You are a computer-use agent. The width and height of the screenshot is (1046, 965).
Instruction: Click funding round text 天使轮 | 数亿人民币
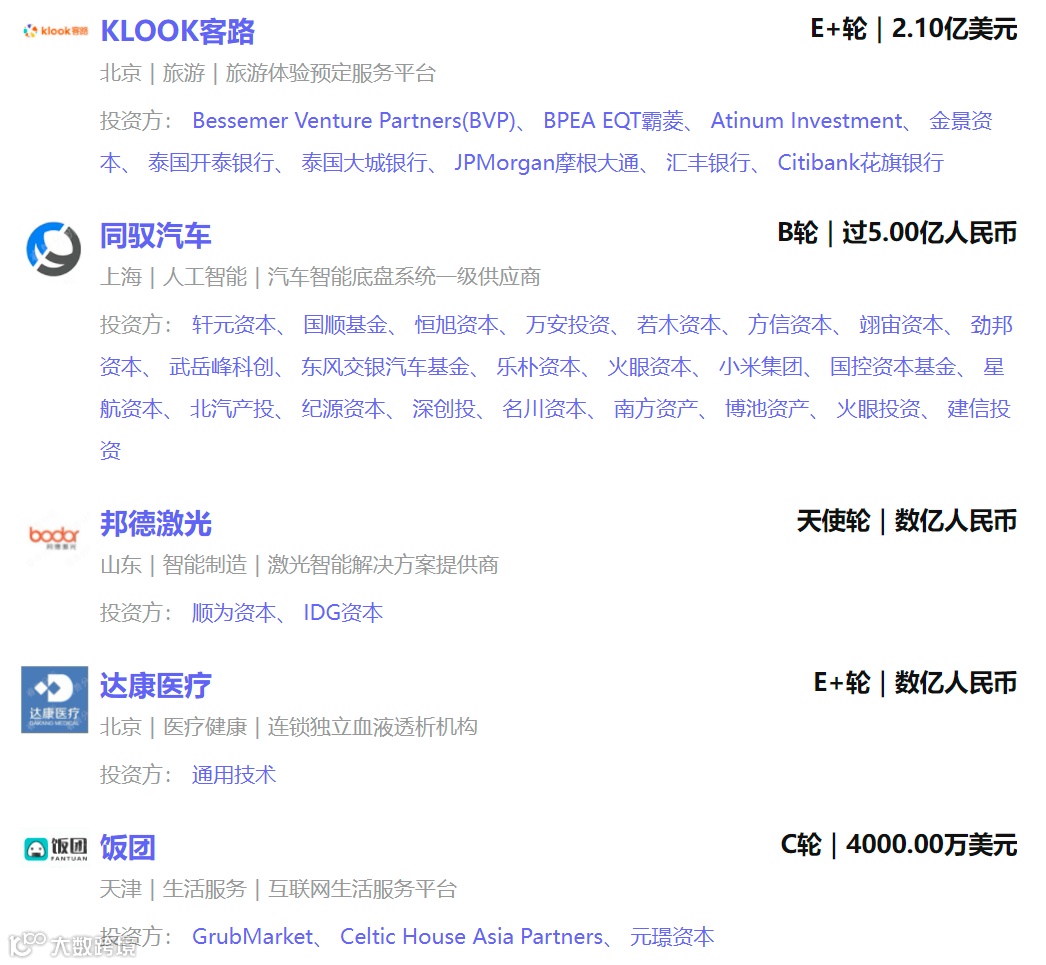pos(907,521)
